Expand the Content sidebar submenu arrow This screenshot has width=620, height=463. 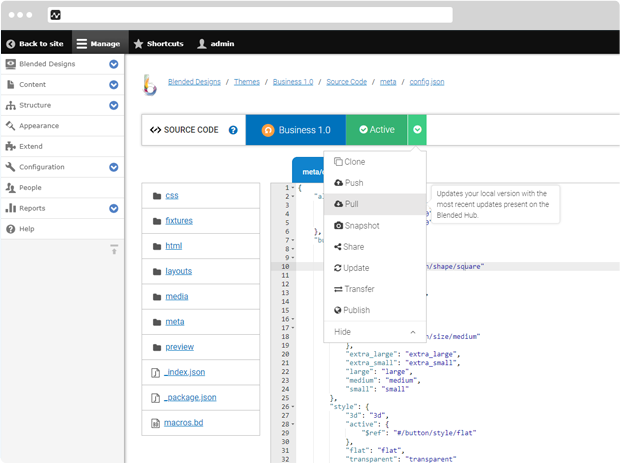point(113,85)
